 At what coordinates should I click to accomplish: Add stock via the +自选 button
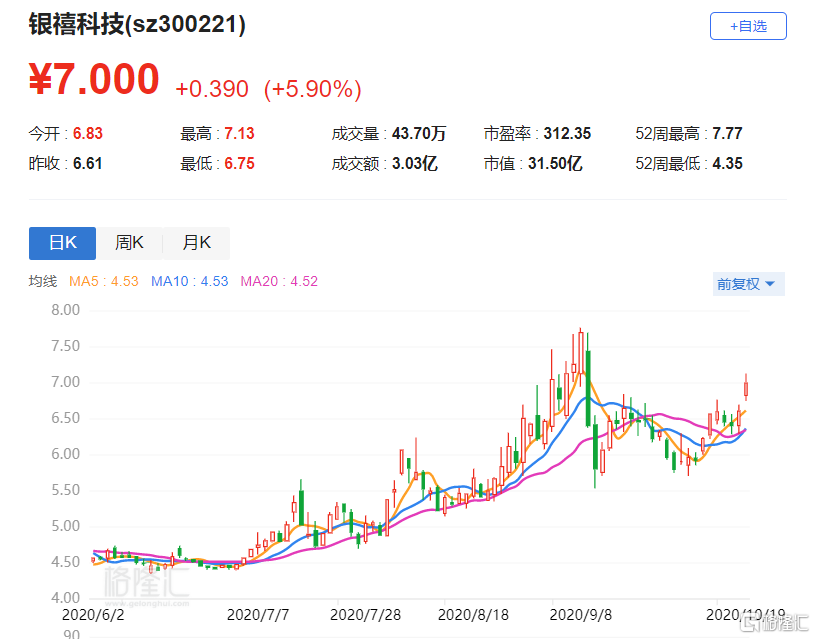point(748,26)
